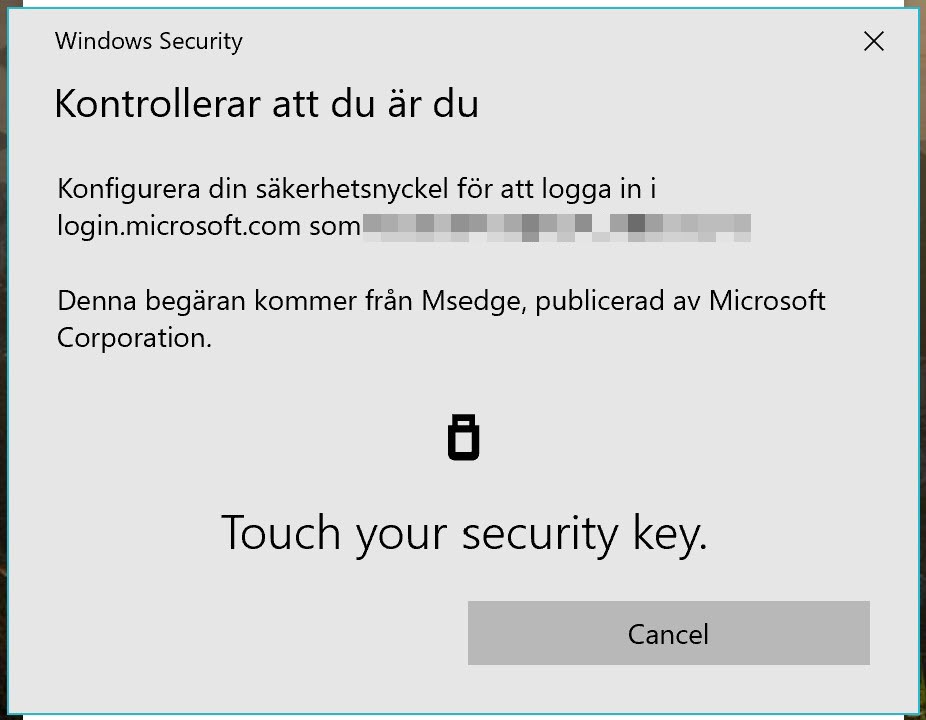Click the "Konfigurera din säkerhetsnyckel" text line
Image resolution: width=926 pixels, height=720 pixels.
tap(356, 188)
